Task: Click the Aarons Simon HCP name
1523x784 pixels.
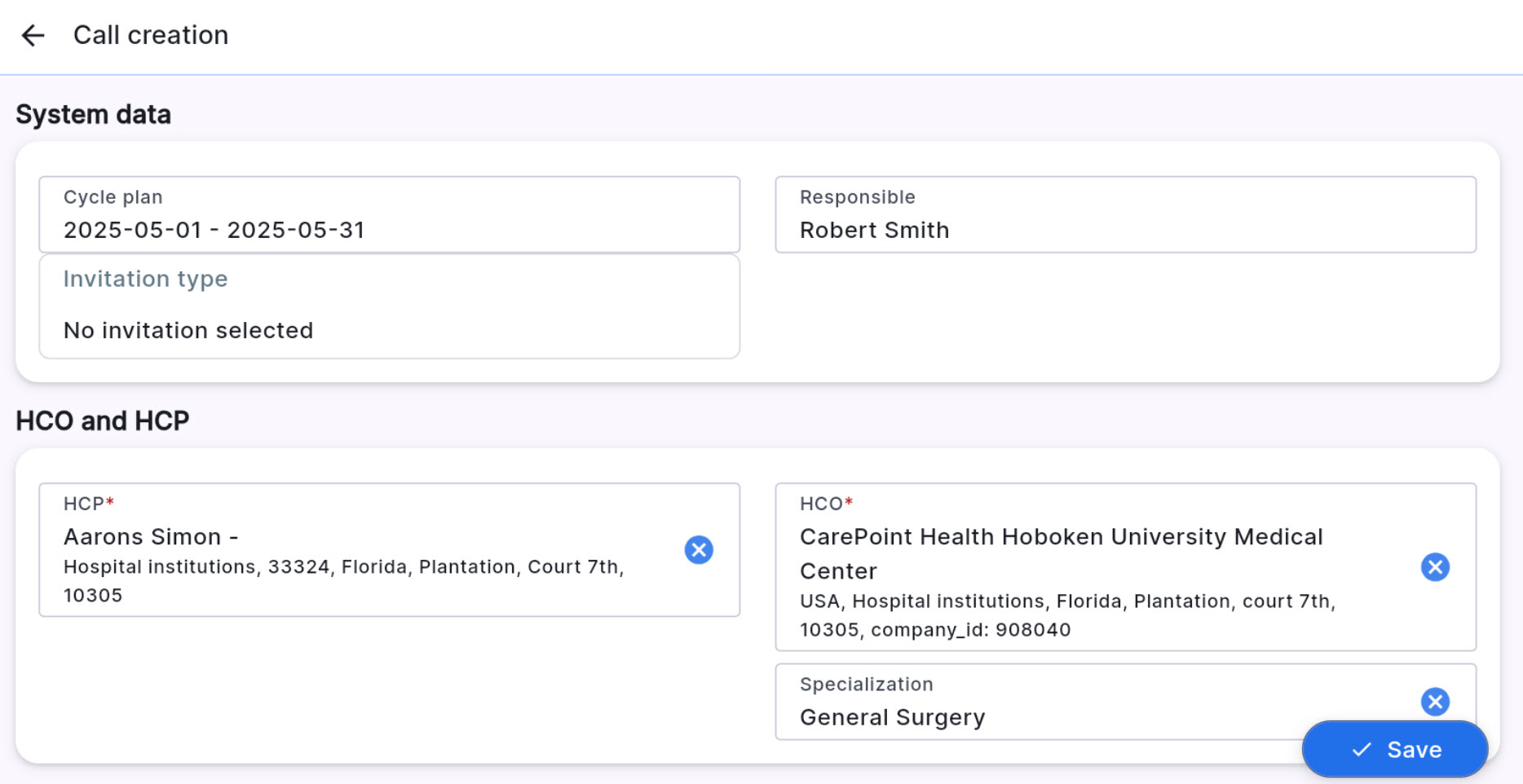Action: (x=143, y=537)
